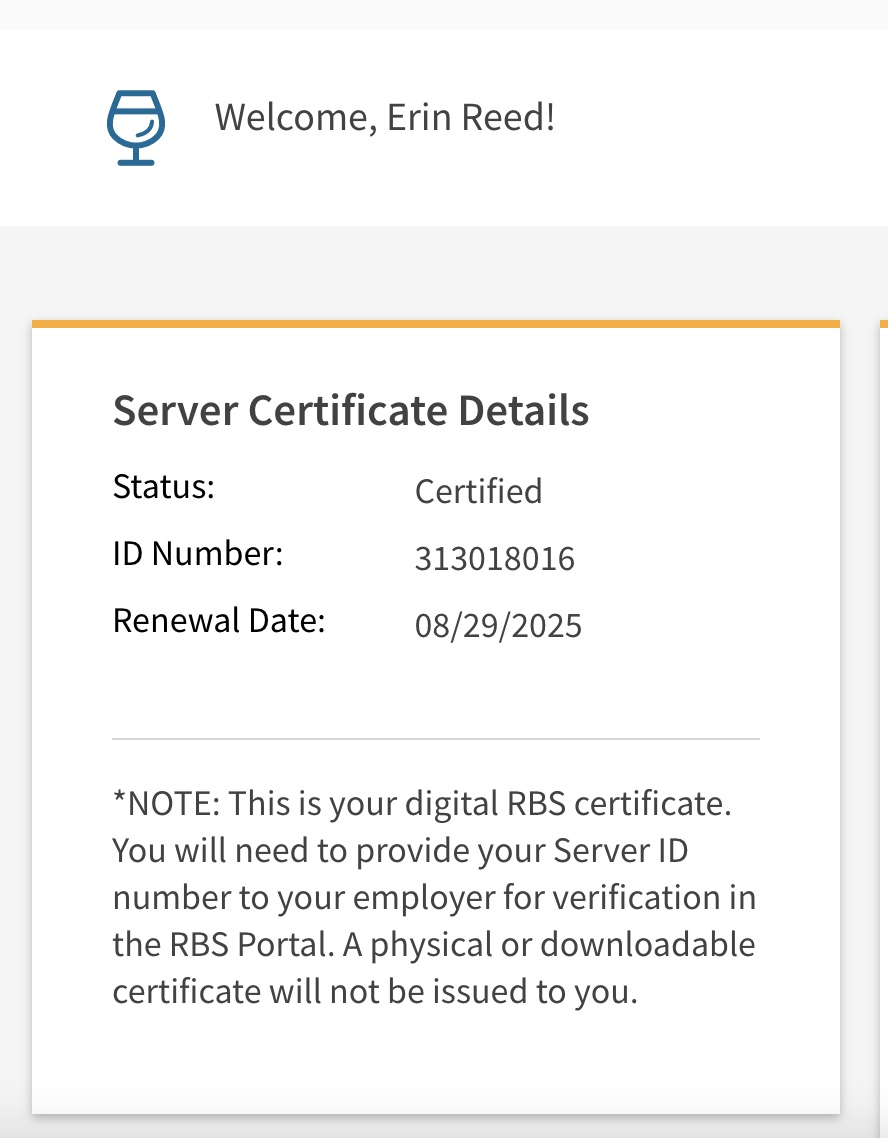This screenshot has width=888, height=1138.
Task: Click the ID Number: label
Action: pos(198,554)
